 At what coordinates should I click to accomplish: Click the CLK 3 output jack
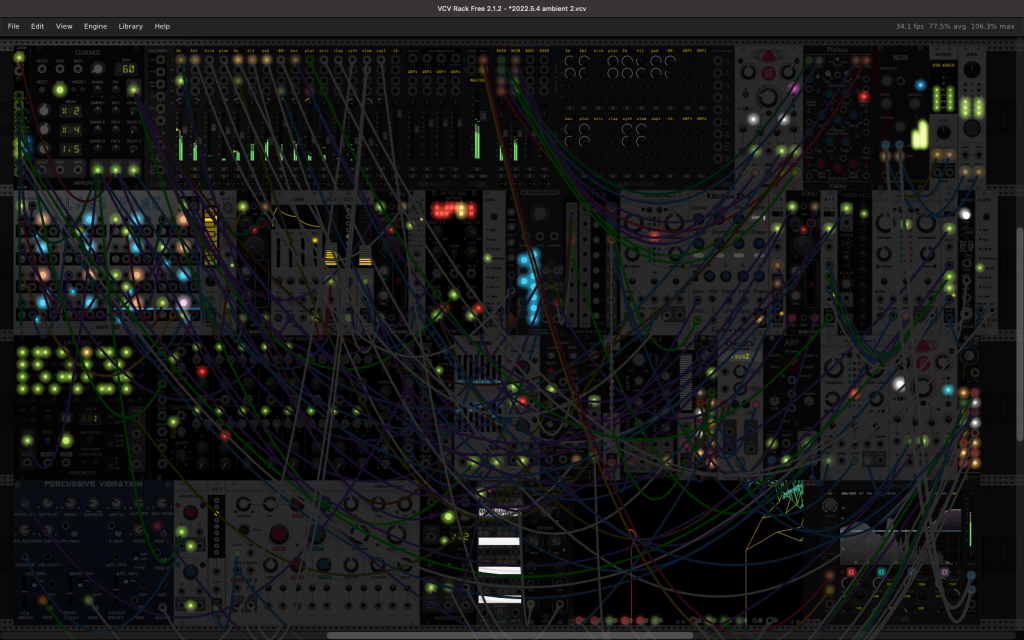pos(133,170)
